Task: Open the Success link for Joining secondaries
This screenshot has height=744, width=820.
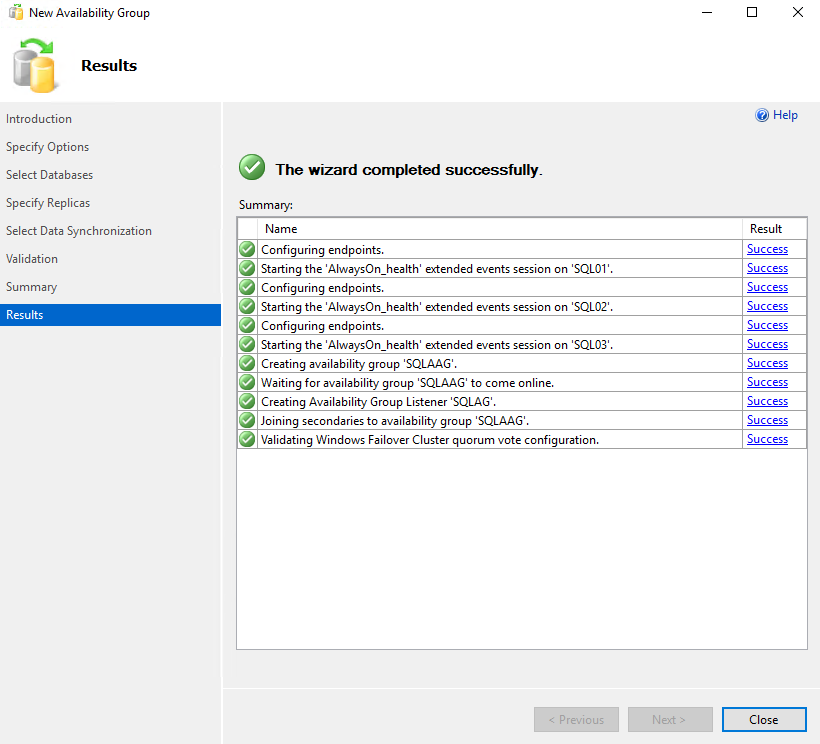Action: coord(767,420)
